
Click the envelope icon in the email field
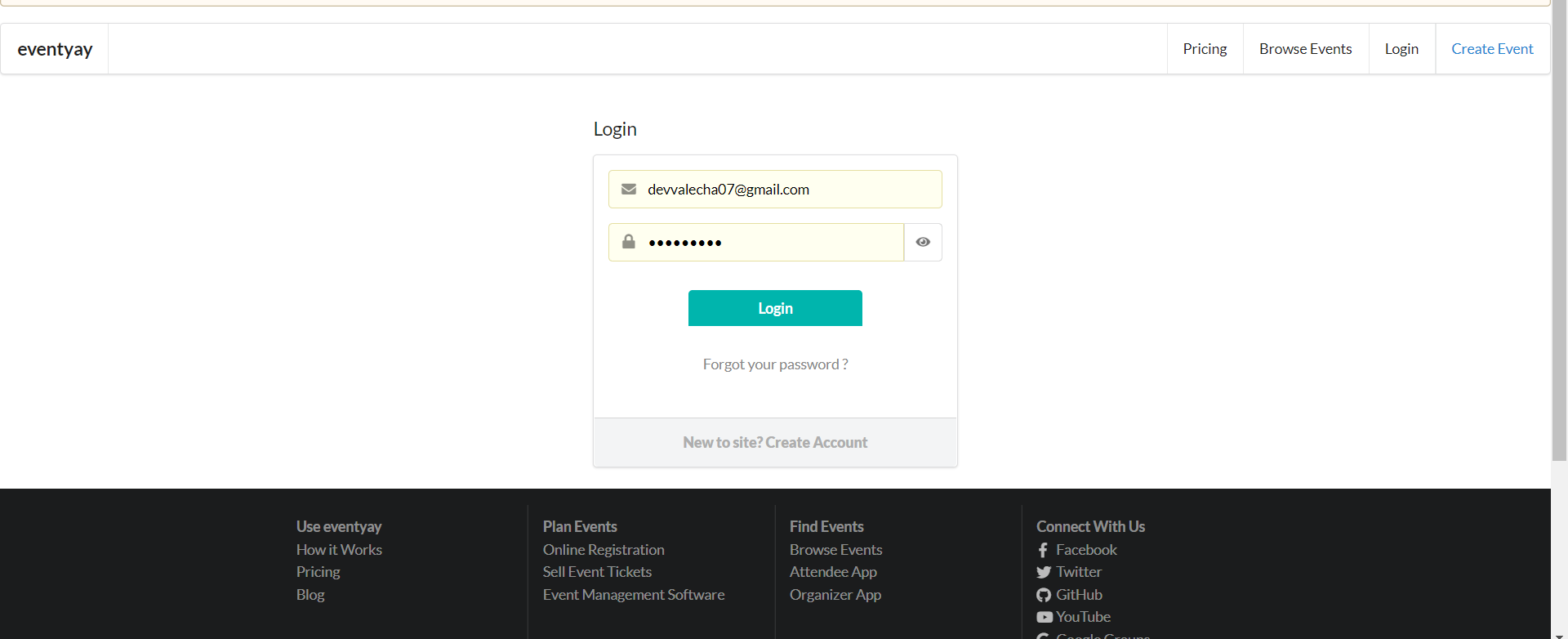[x=629, y=190]
